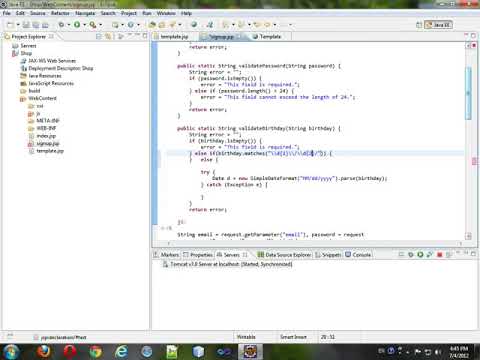Open the Search toolbar dropdown arrow
480x360 pixels.
180,25
